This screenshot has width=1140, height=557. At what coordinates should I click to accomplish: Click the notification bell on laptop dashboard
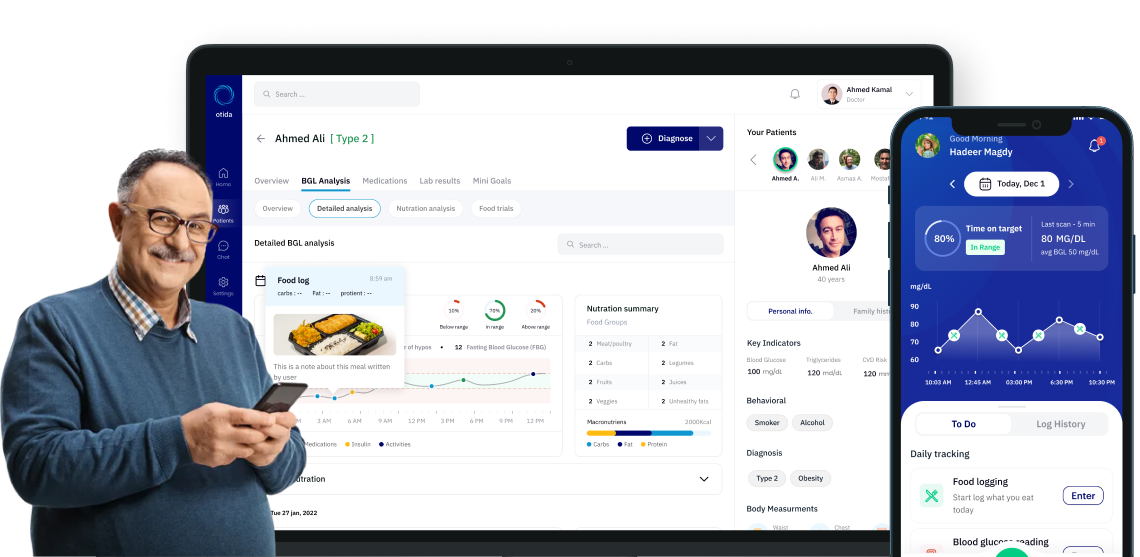(x=795, y=94)
